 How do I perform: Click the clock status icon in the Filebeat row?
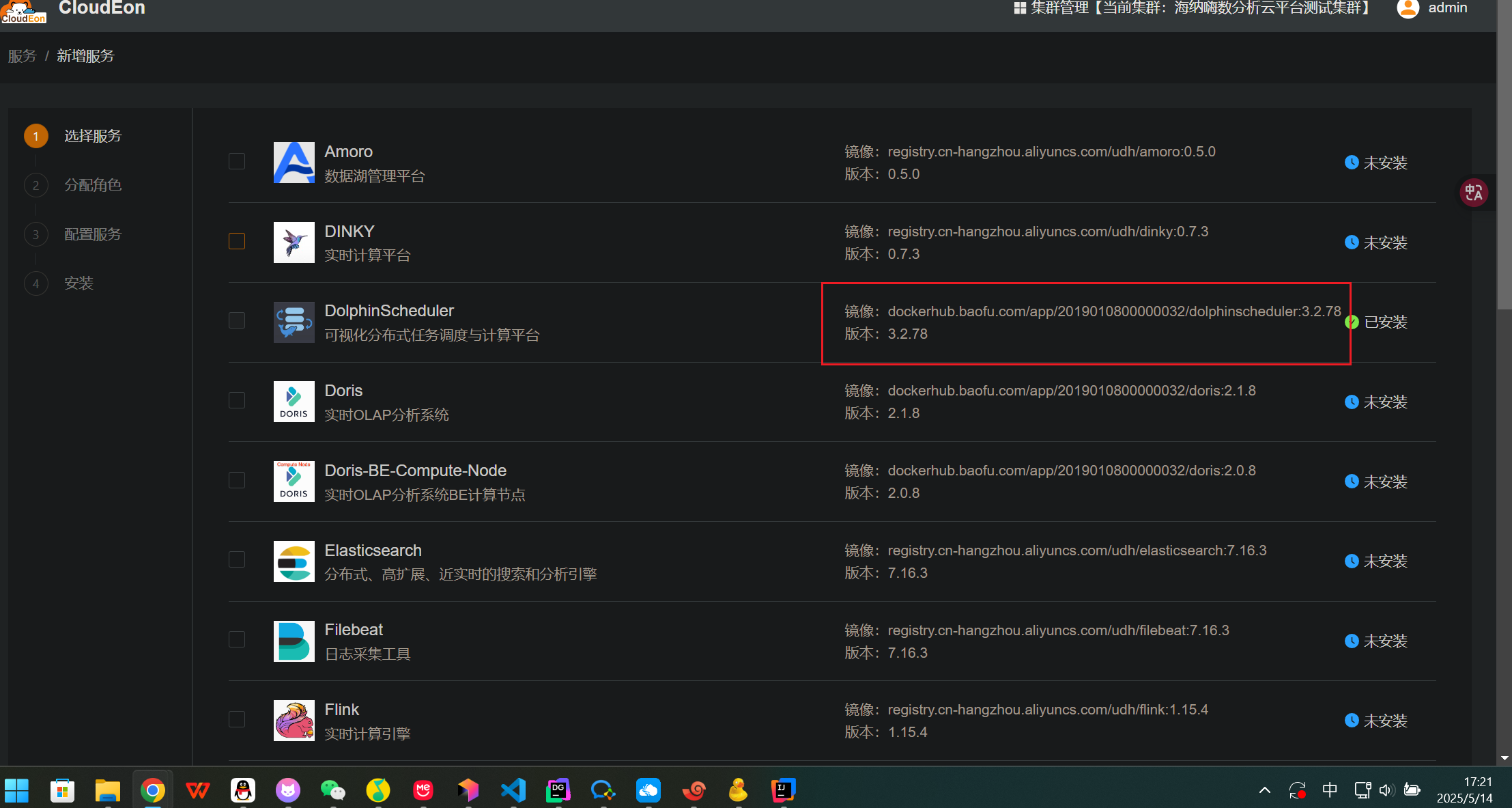tap(1352, 641)
